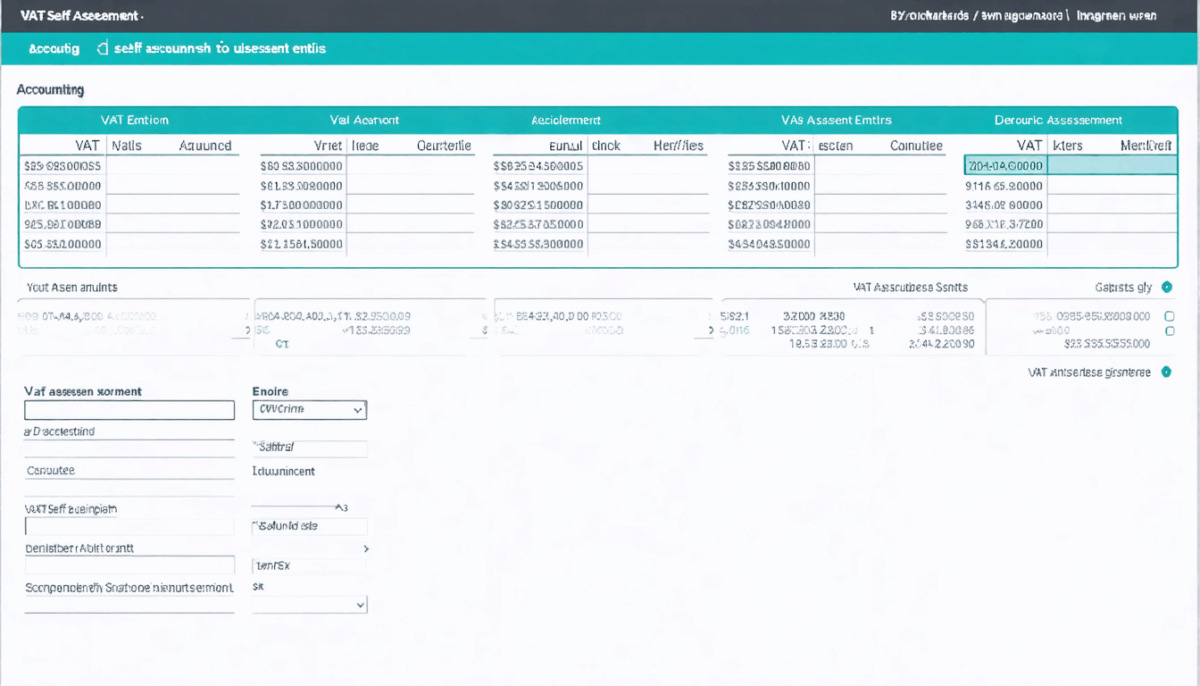Click the 'Canuutee' label in the form
This screenshot has width=1200, height=686.
tap(51, 470)
